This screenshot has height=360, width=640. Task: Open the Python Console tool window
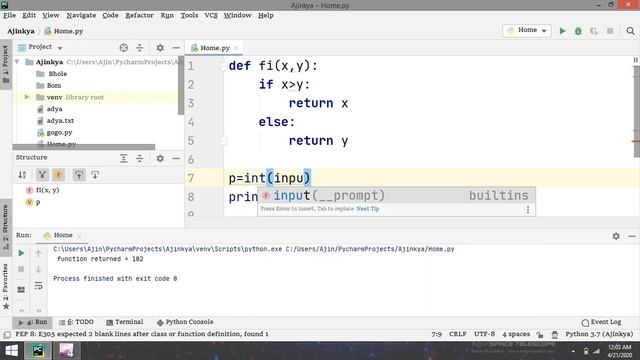[x=185, y=322]
